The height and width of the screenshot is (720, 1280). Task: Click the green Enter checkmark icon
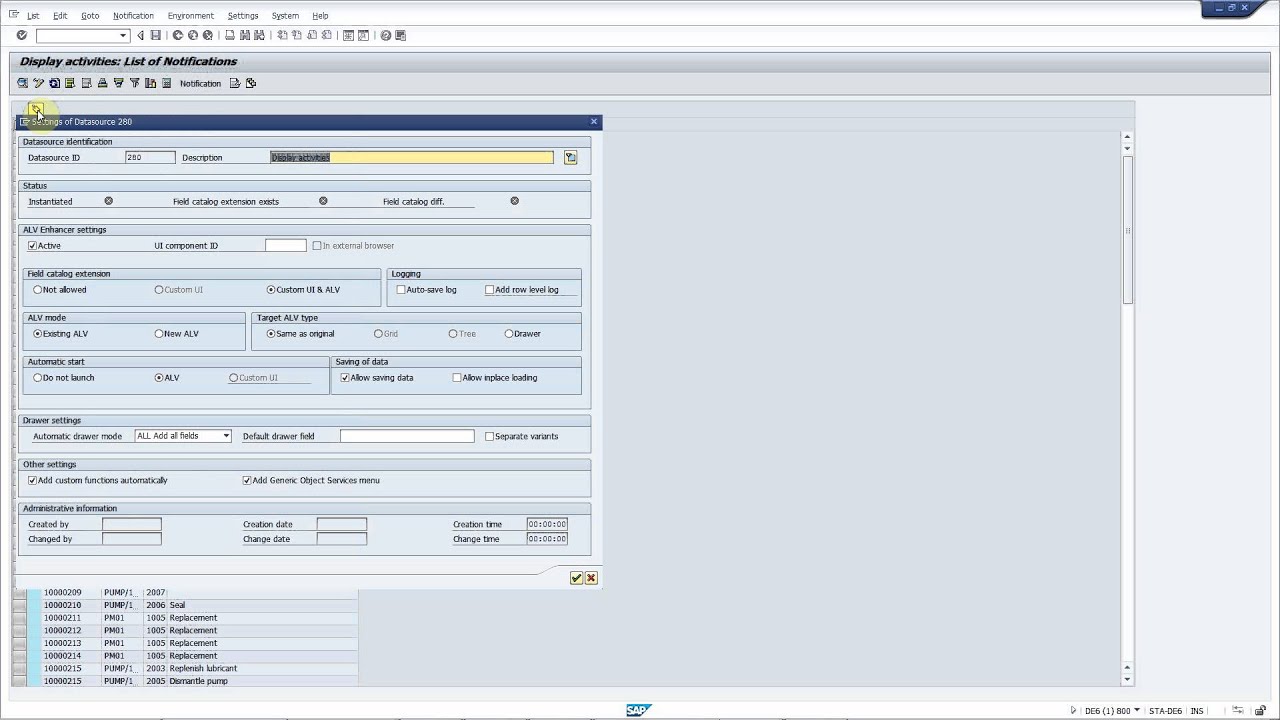21,35
